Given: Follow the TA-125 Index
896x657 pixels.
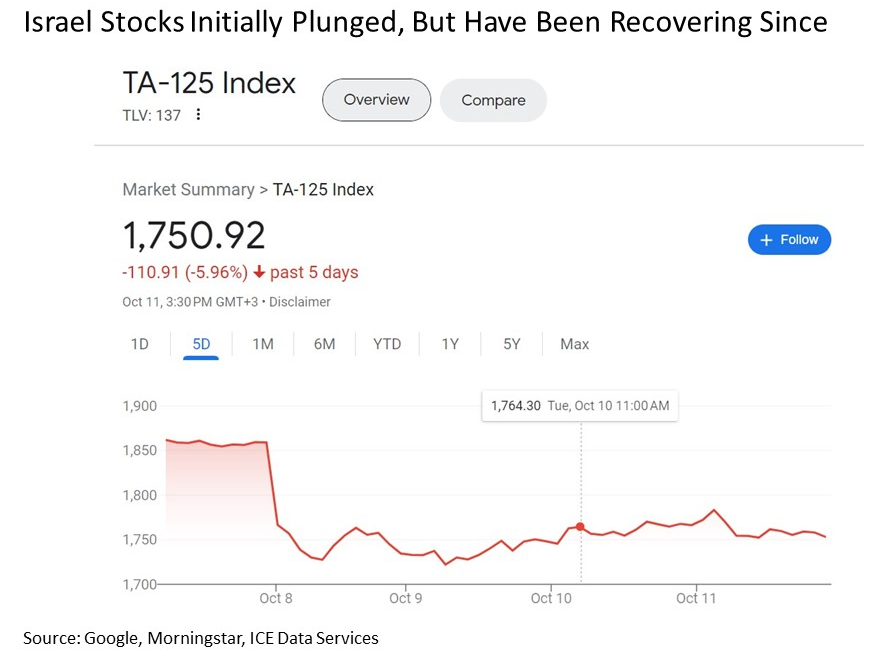Looking at the screenshot, I should point(789,240).
